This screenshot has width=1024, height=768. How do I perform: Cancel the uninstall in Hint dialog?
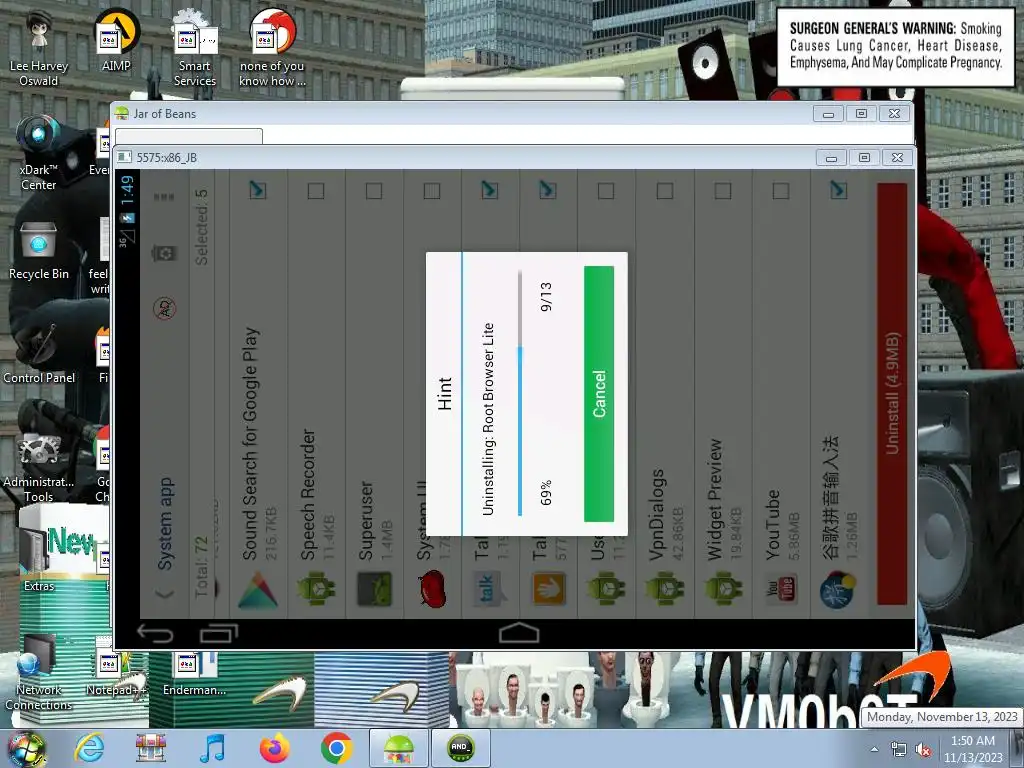[x=599, y=394]
